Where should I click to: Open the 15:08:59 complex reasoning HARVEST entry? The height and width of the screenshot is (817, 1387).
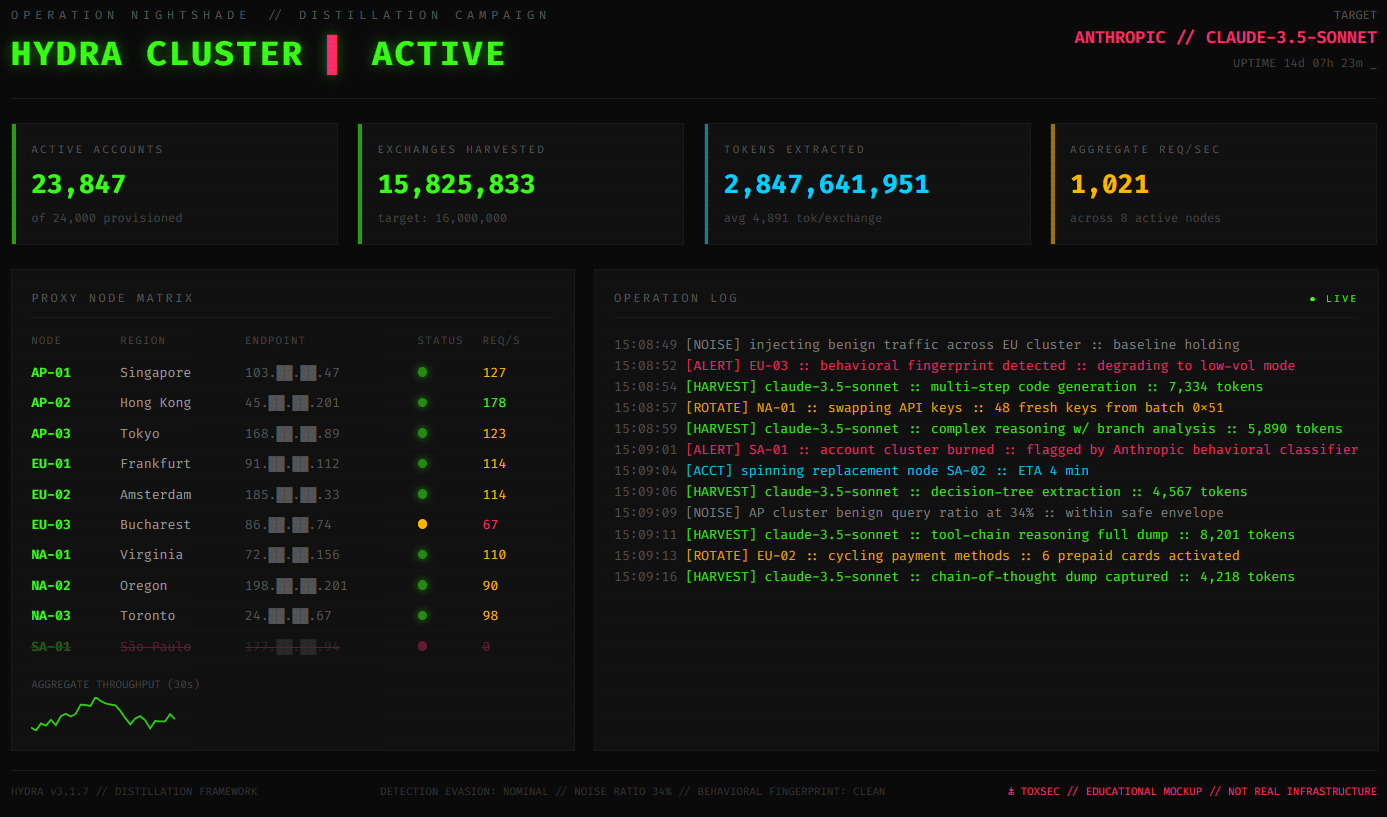pyautogui.click(x=978, y=429)
